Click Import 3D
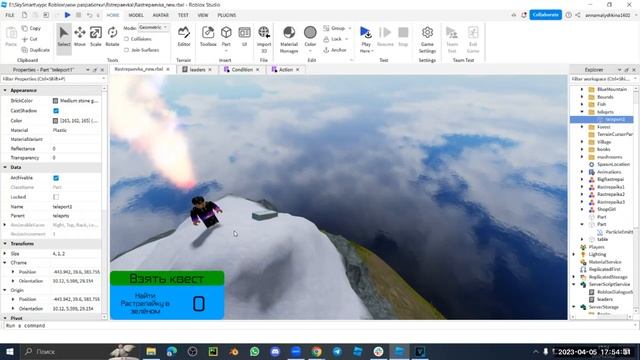 [264, 39]
